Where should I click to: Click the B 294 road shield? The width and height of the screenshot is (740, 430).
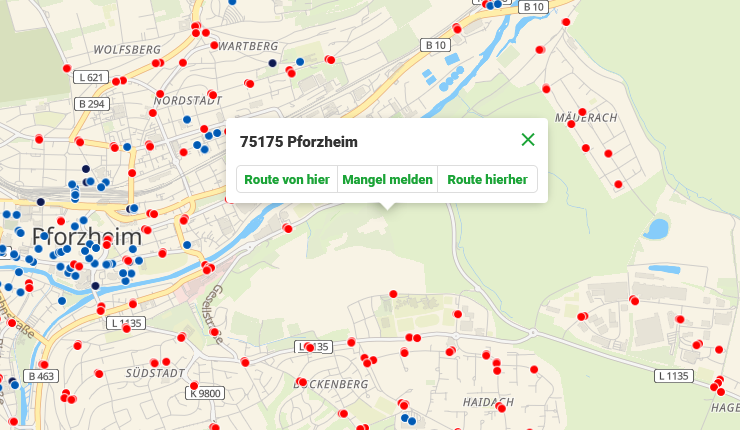pos(90,103)
